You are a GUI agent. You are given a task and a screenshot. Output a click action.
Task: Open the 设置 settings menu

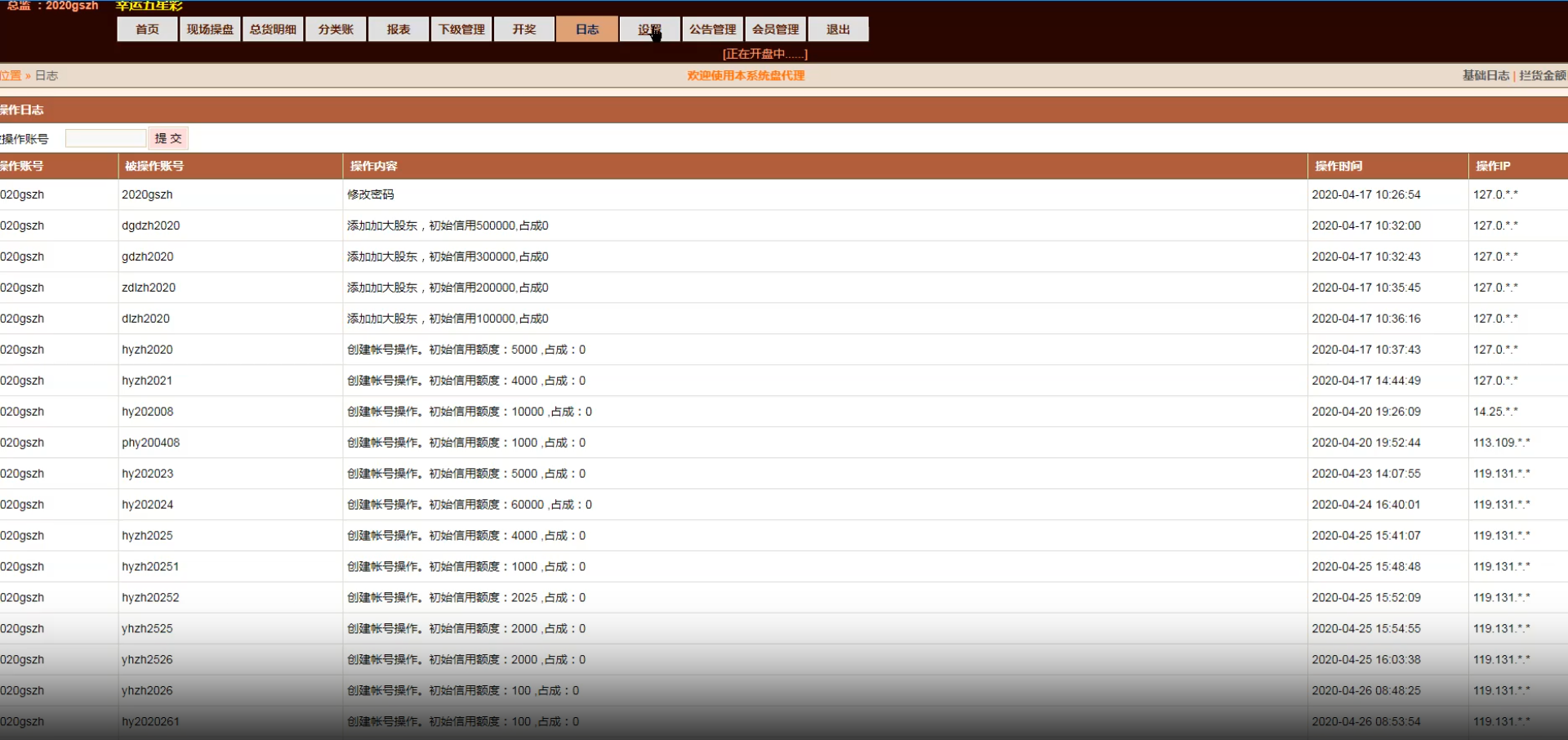click(650, 29)
